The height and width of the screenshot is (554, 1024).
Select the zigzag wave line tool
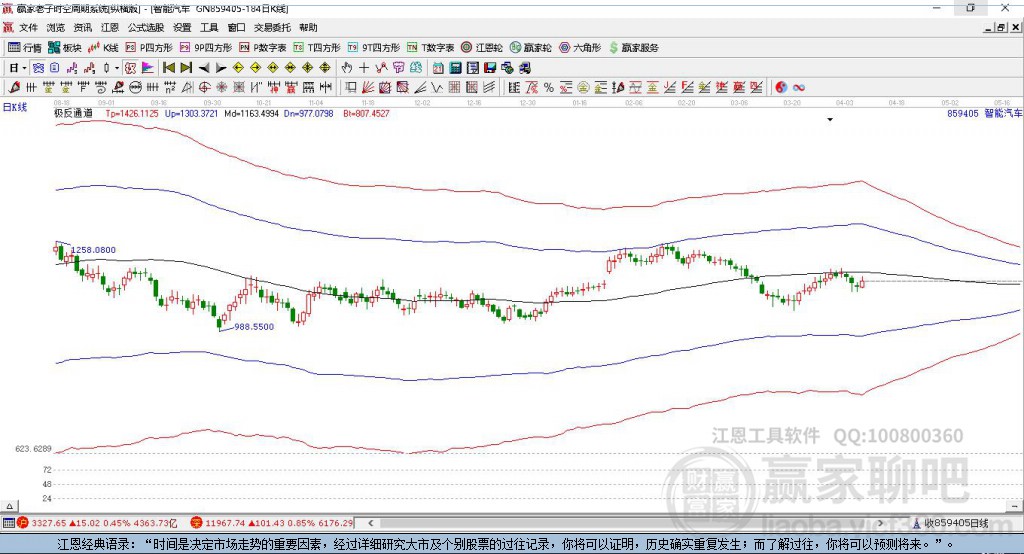point(436,88)
